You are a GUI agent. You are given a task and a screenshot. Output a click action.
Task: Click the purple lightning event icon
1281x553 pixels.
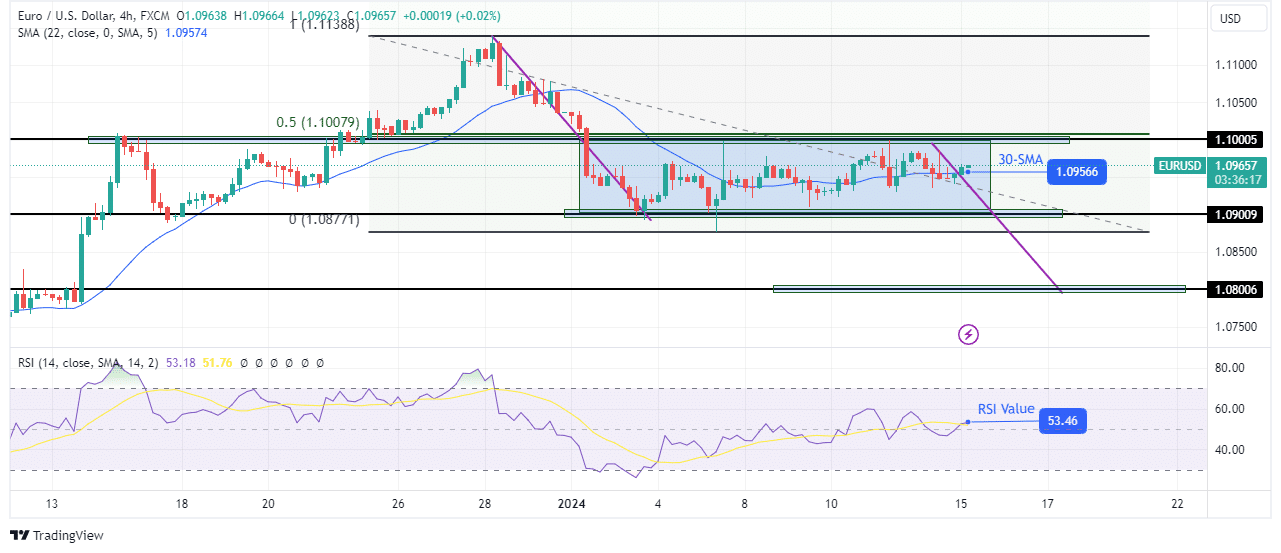click(968, 334)
